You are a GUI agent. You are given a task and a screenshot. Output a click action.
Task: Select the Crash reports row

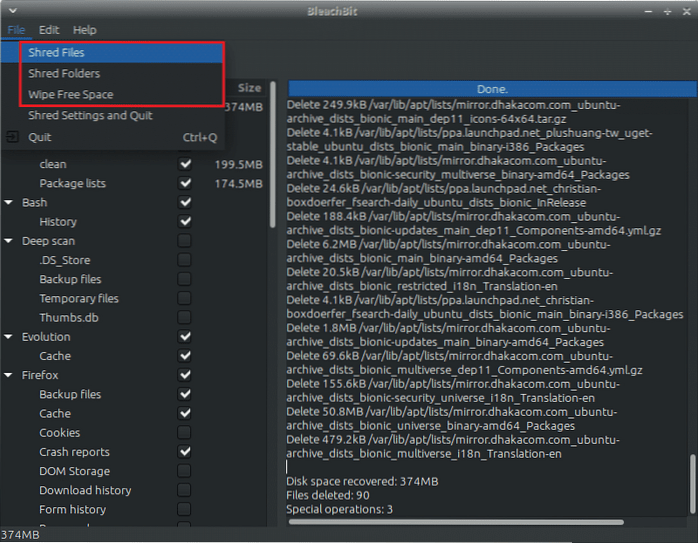tap(134, 452)
